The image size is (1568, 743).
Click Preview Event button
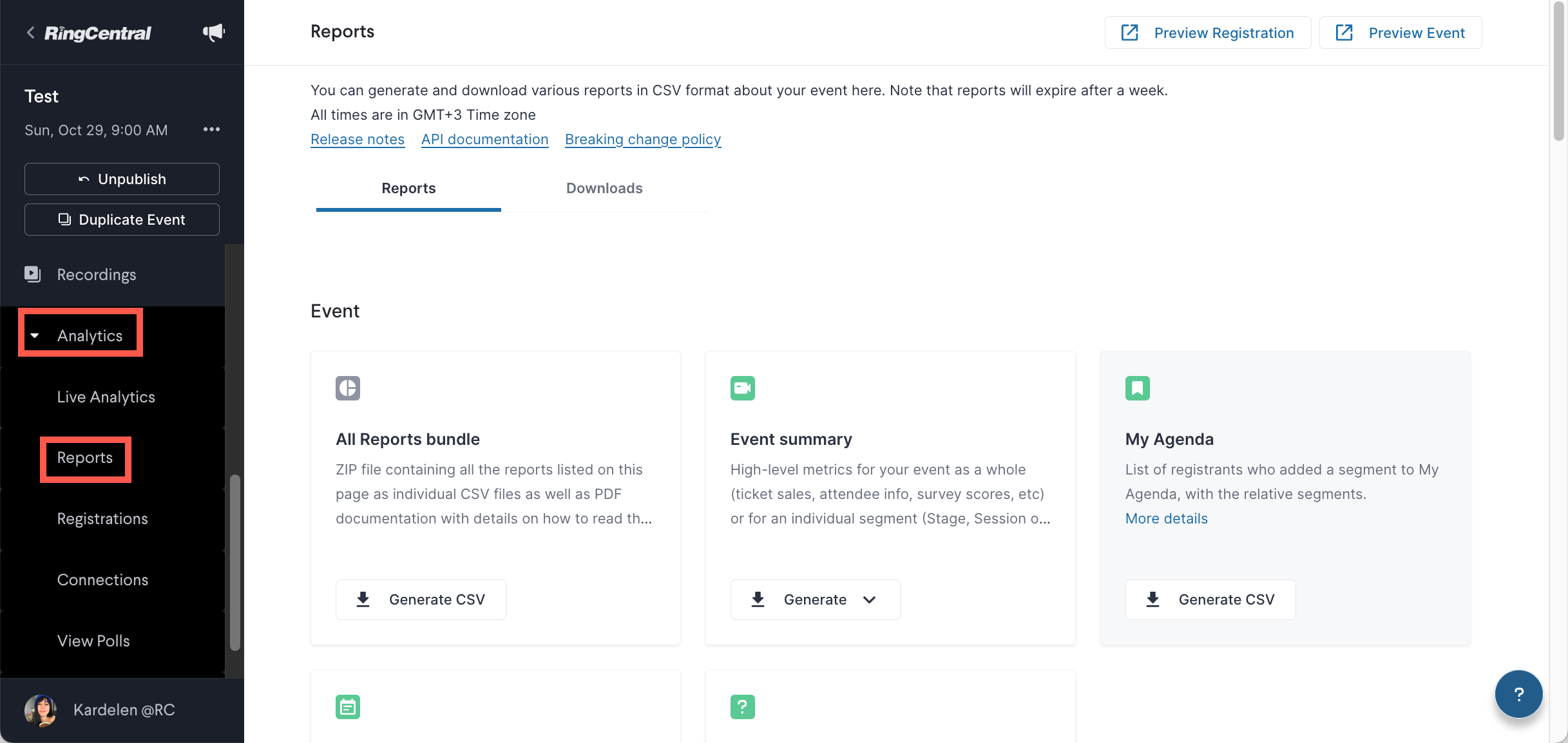[x=1401, y=33]
